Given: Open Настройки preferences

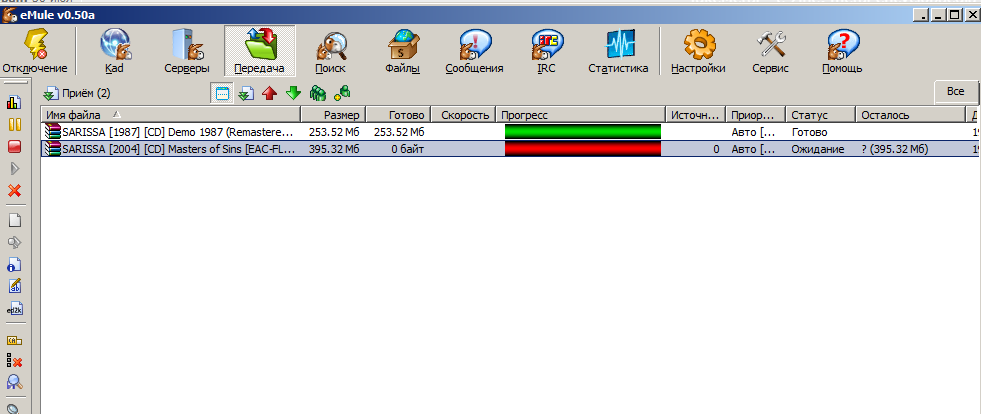Looking at the screenshot, I should 698,51.
